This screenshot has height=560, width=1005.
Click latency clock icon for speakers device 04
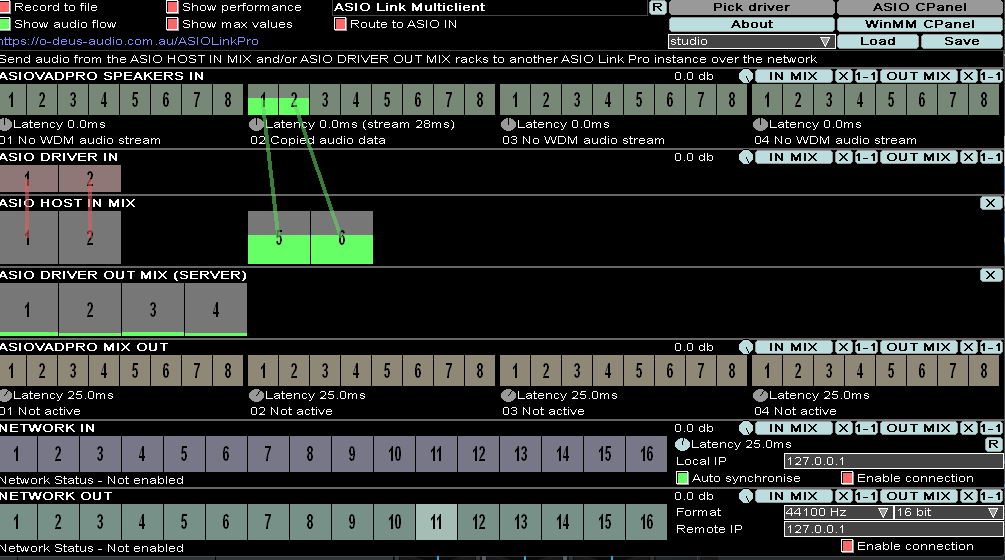(760, 124)
